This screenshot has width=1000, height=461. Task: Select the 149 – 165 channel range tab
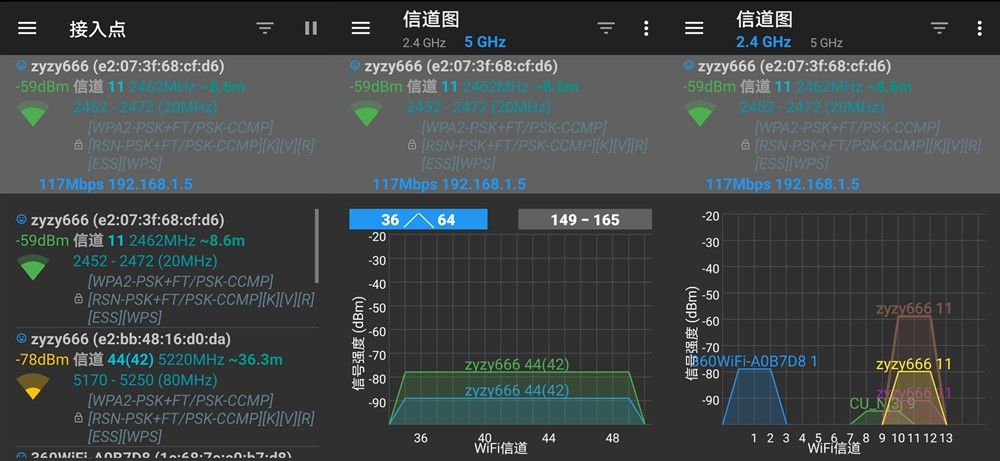(585, 220)
